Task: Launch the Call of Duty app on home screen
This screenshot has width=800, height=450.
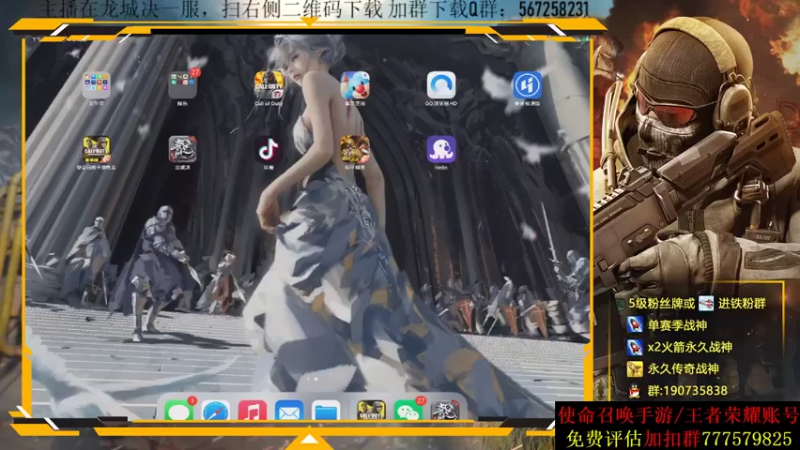Action: (269, 85)
